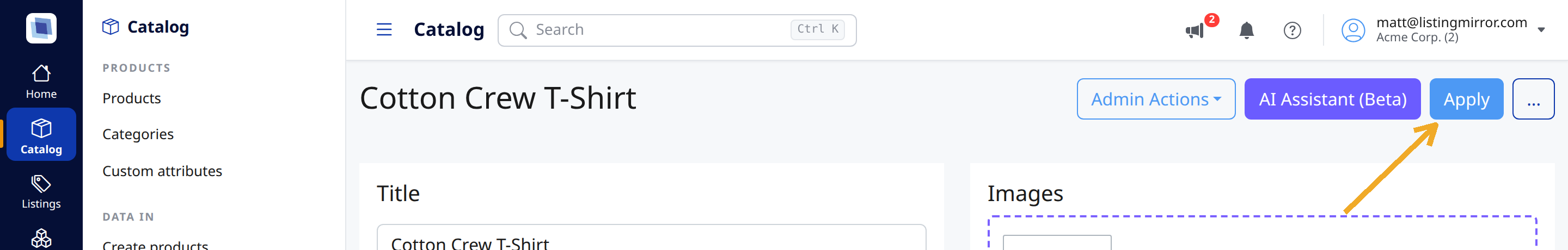
Task: Expand the account dropdown arrow
Action: point(1541,30)
